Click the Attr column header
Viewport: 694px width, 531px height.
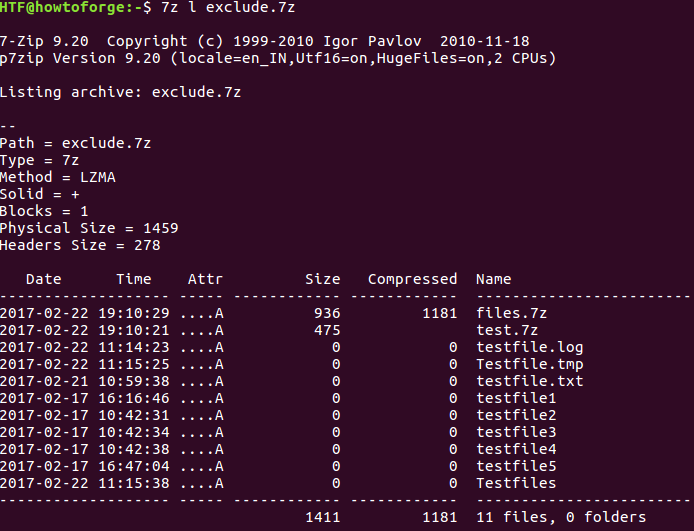click(x=205, y=279)
